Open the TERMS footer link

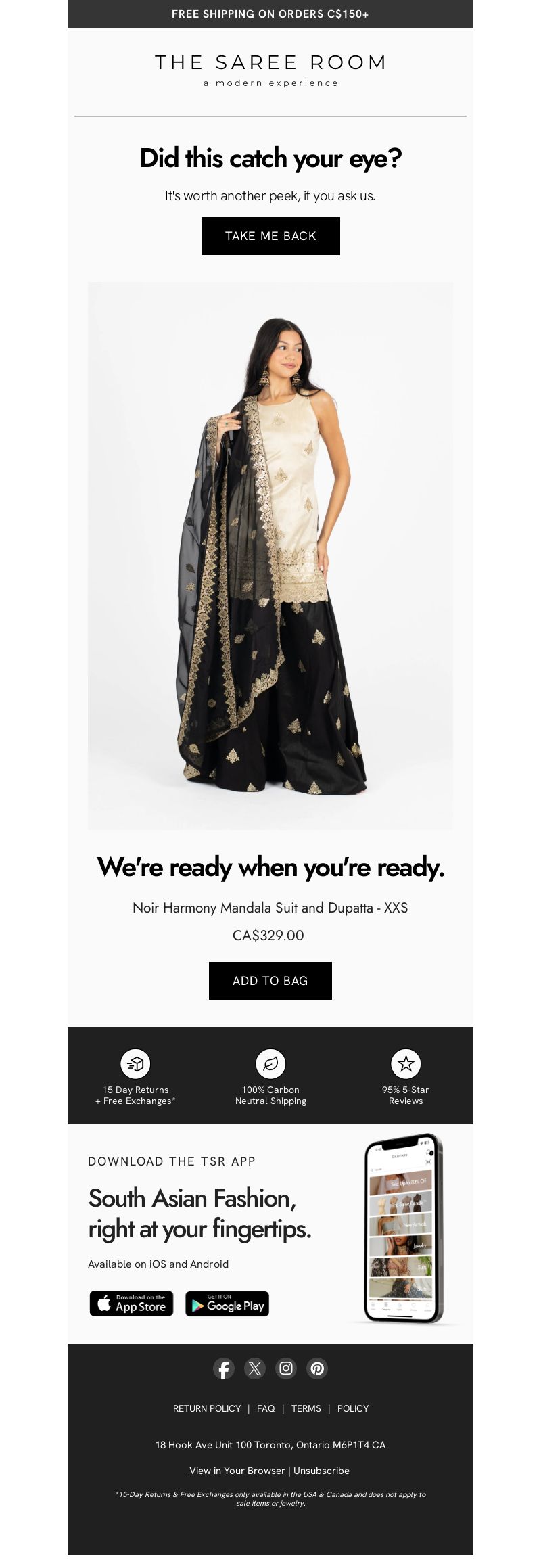point(306,1408)
